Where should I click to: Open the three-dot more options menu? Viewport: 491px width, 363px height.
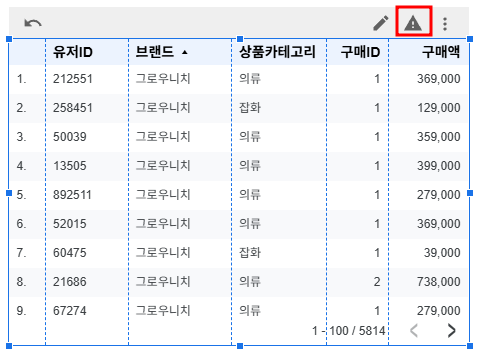coord(445,24)
